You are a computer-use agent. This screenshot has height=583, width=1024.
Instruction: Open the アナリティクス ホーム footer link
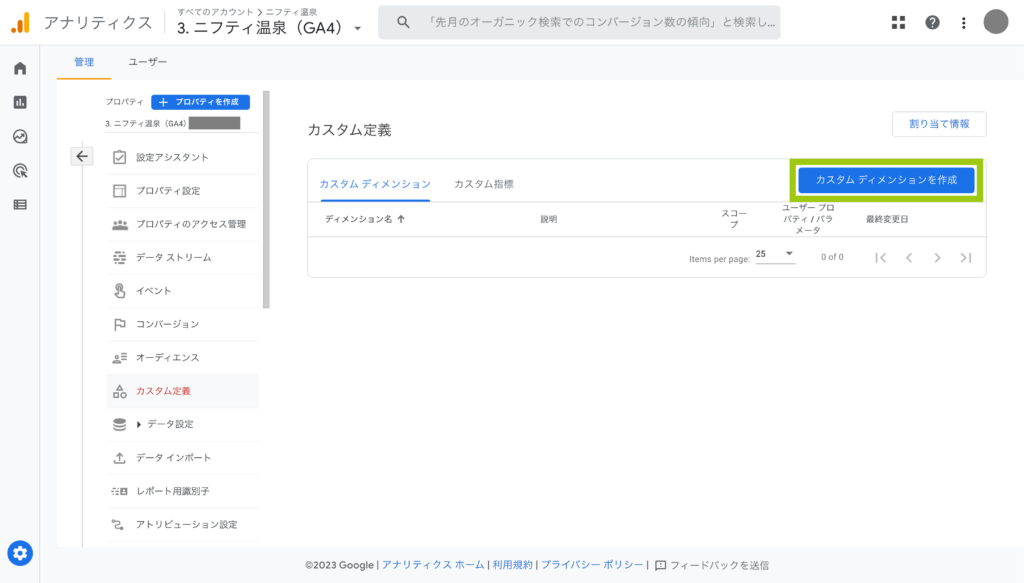(433, 565)
